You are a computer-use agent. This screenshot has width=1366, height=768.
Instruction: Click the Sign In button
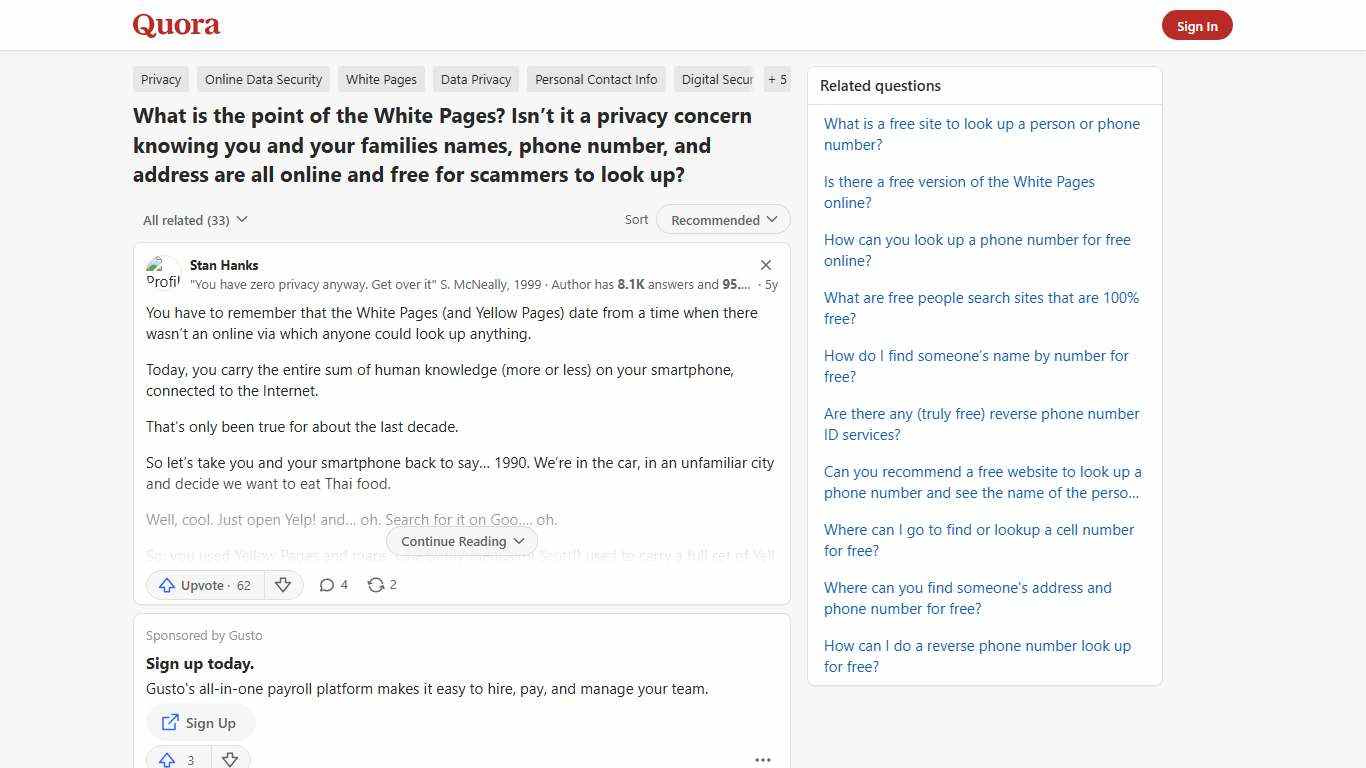click(1197, 25)
